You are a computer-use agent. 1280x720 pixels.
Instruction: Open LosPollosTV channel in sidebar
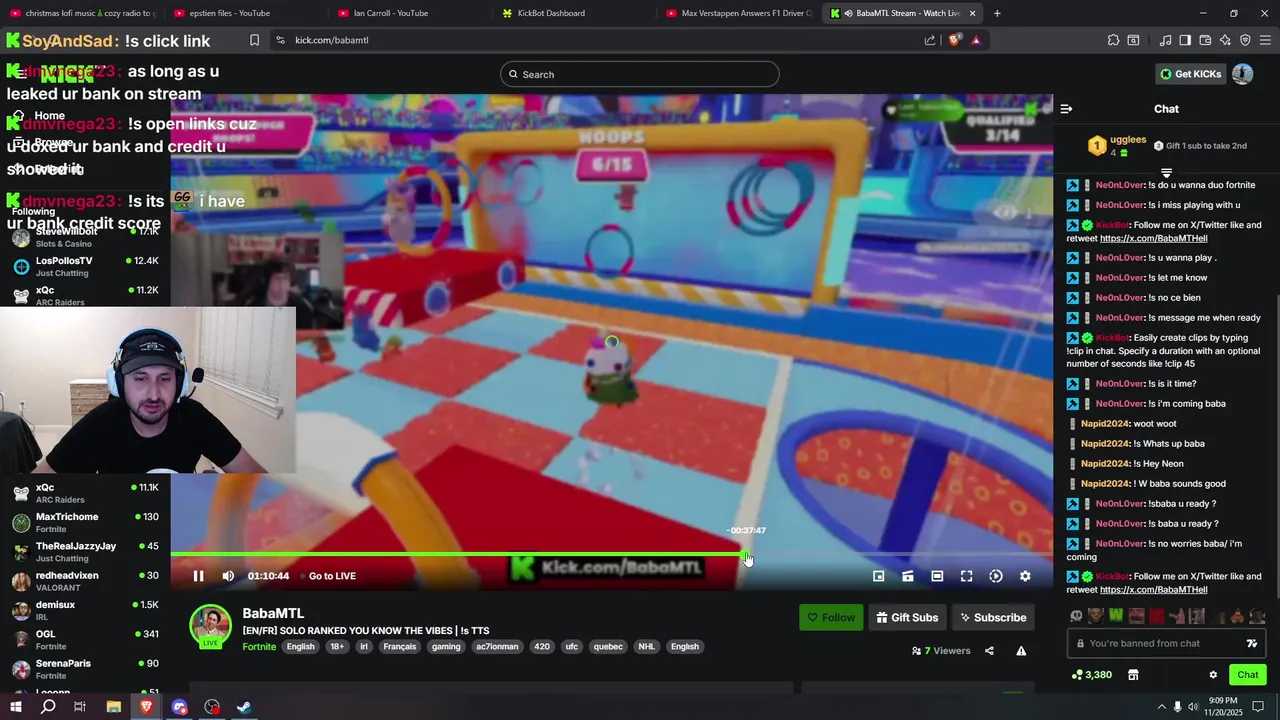pos(85,266)
